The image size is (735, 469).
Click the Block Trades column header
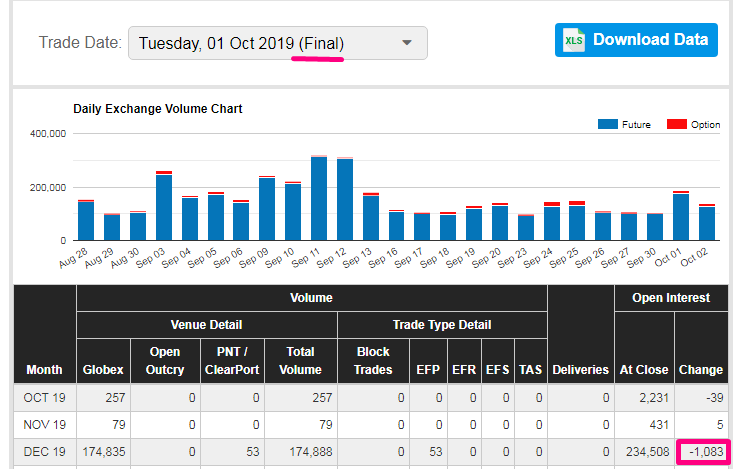tap(373, 360)
